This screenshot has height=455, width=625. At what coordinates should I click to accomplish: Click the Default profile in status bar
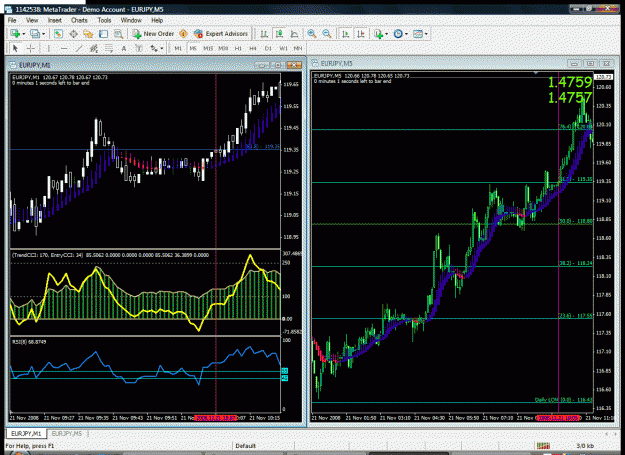pos(245,446)
